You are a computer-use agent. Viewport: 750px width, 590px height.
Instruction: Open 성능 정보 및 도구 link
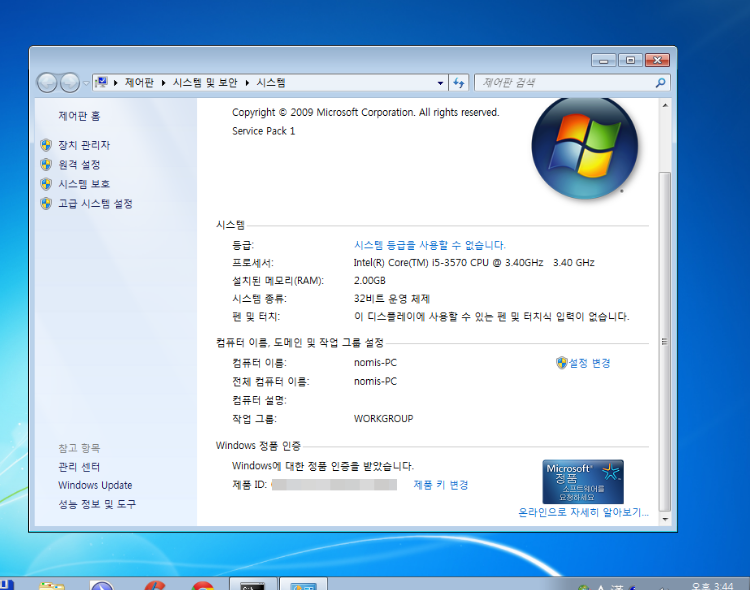point(97,504)
